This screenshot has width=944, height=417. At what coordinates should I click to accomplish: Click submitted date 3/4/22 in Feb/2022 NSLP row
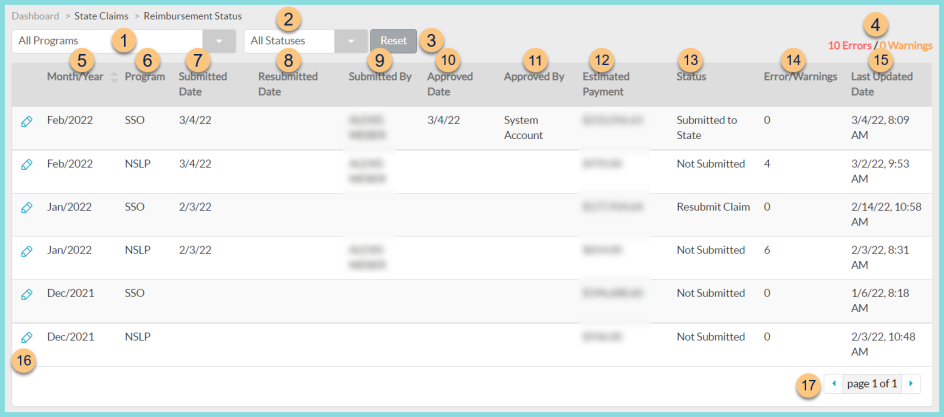coord(195,164)
